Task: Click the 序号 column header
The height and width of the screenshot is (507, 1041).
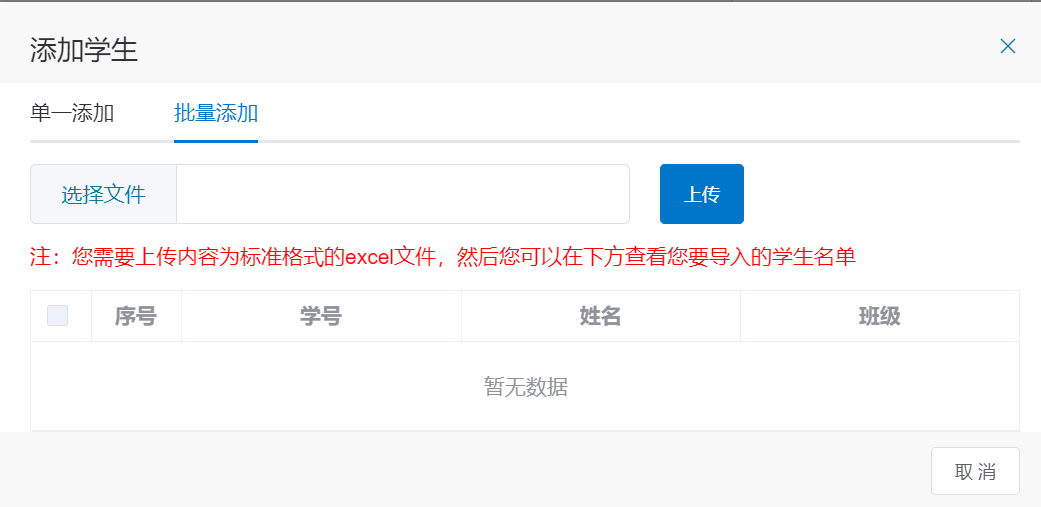Action: (x=136, y=317)
